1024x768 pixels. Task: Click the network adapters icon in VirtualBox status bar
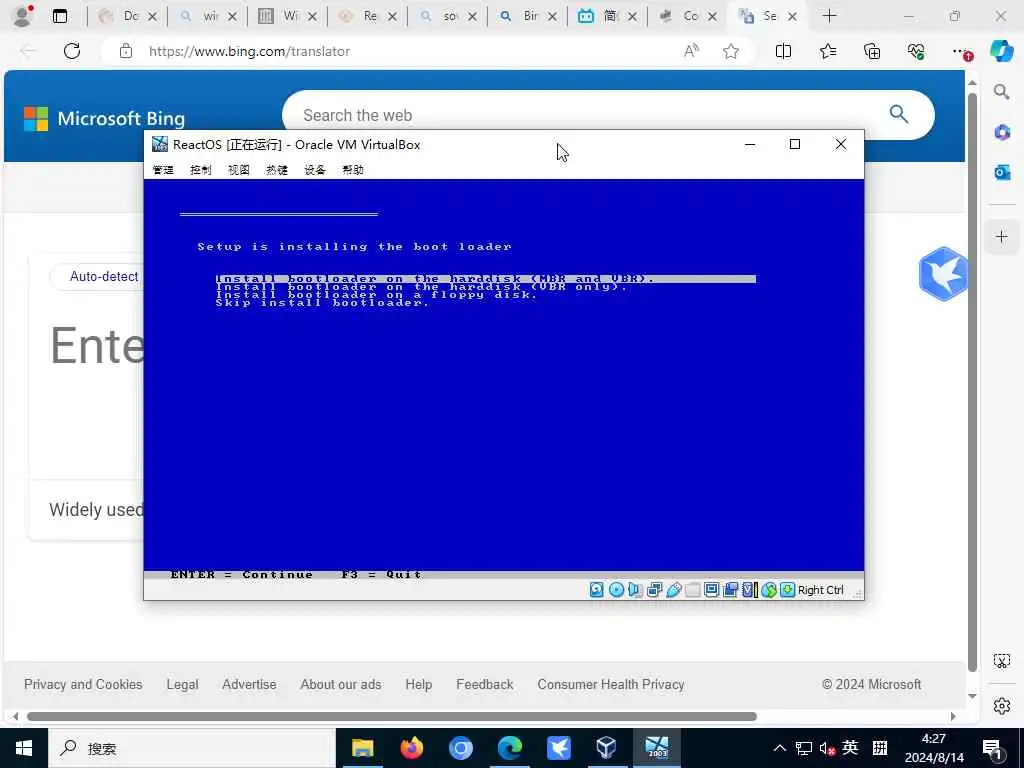tap(654, 590)
